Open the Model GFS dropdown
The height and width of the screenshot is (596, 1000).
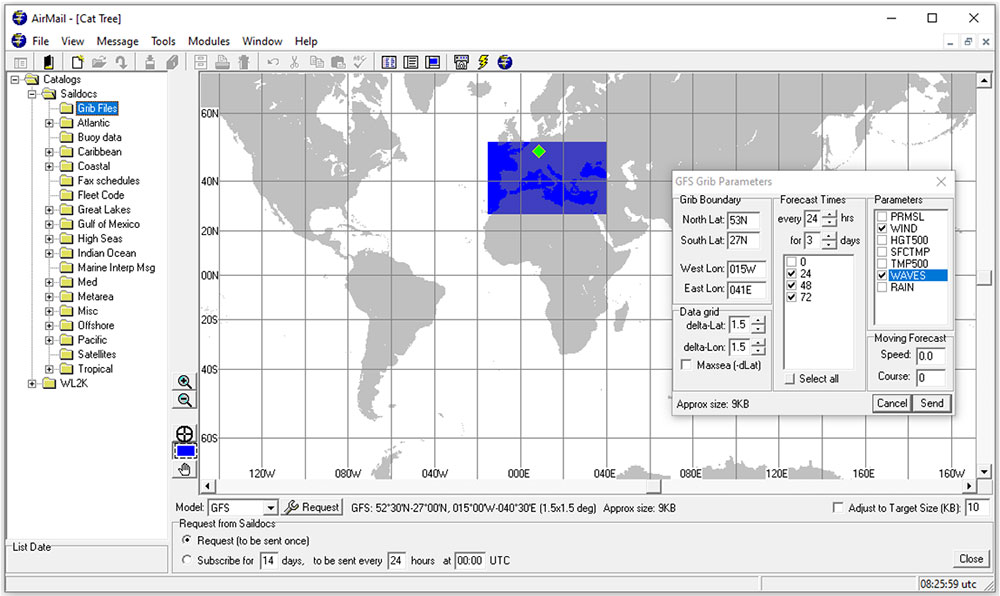270,508
